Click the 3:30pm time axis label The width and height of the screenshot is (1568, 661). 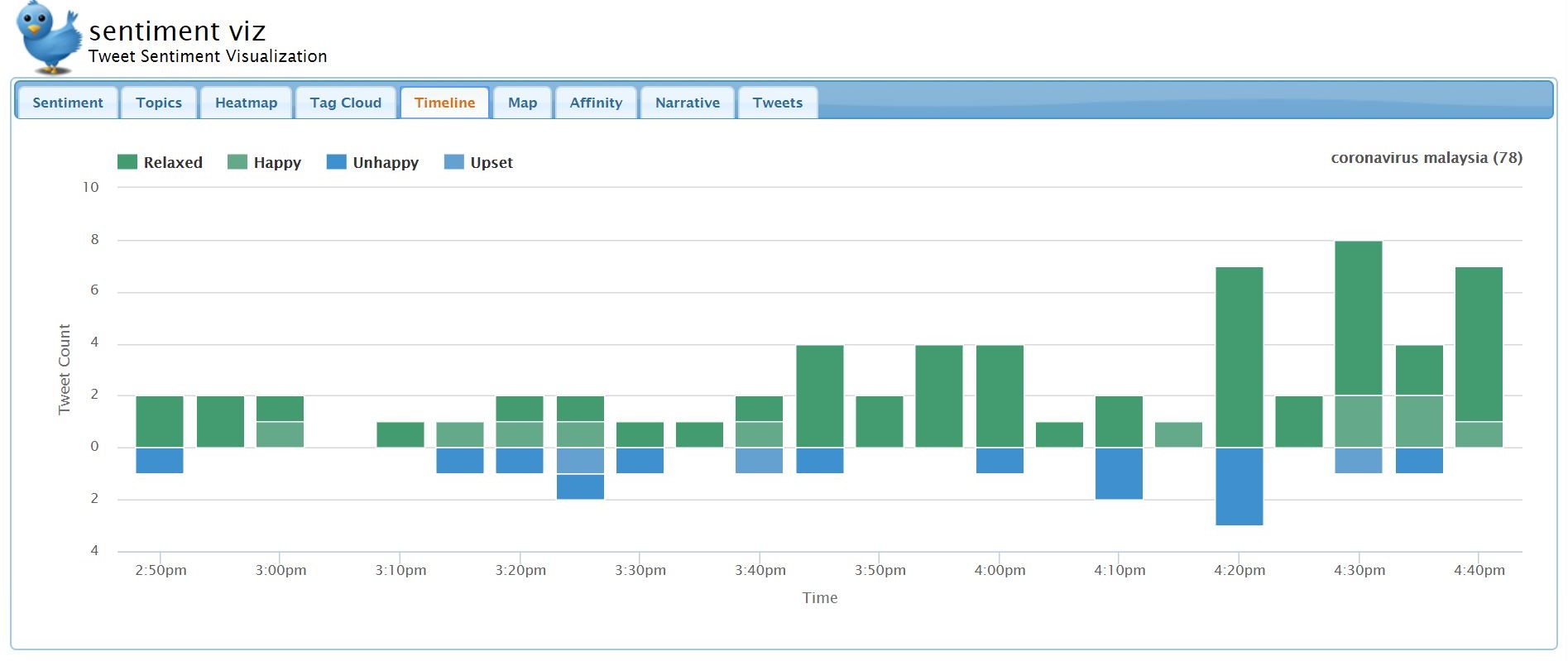click(640, 570)
